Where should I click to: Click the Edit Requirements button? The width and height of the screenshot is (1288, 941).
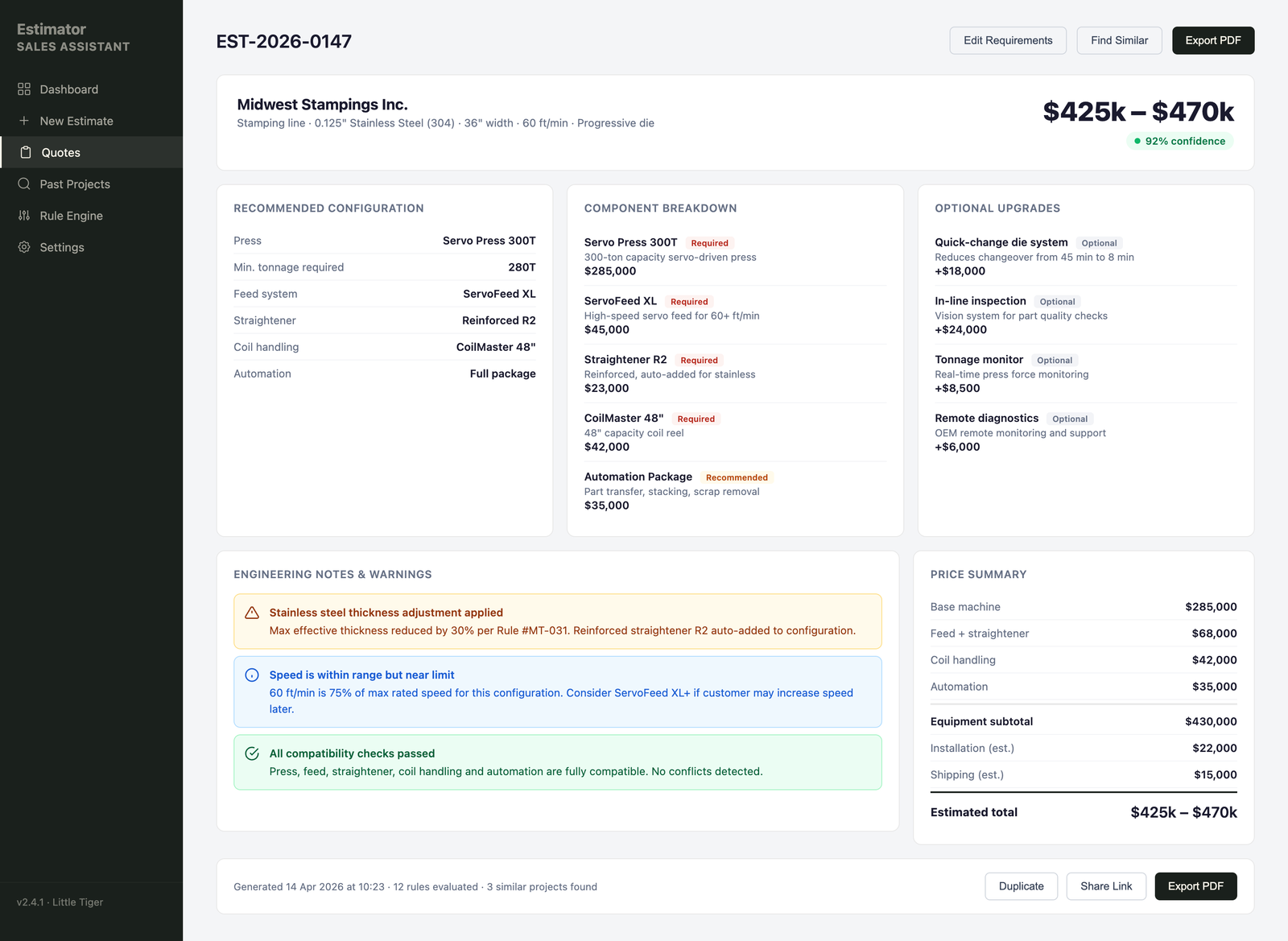tap(1007, 40)
